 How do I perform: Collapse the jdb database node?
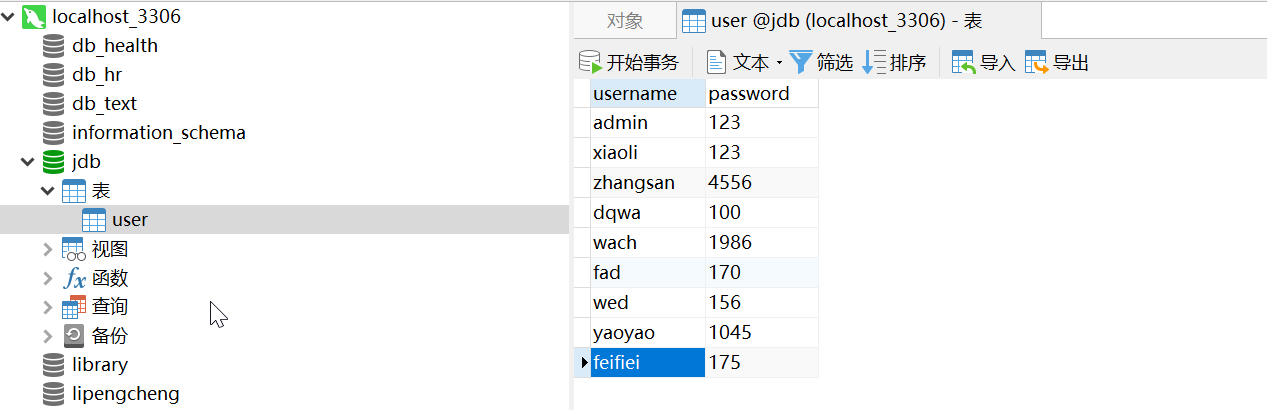pos(28,161)
